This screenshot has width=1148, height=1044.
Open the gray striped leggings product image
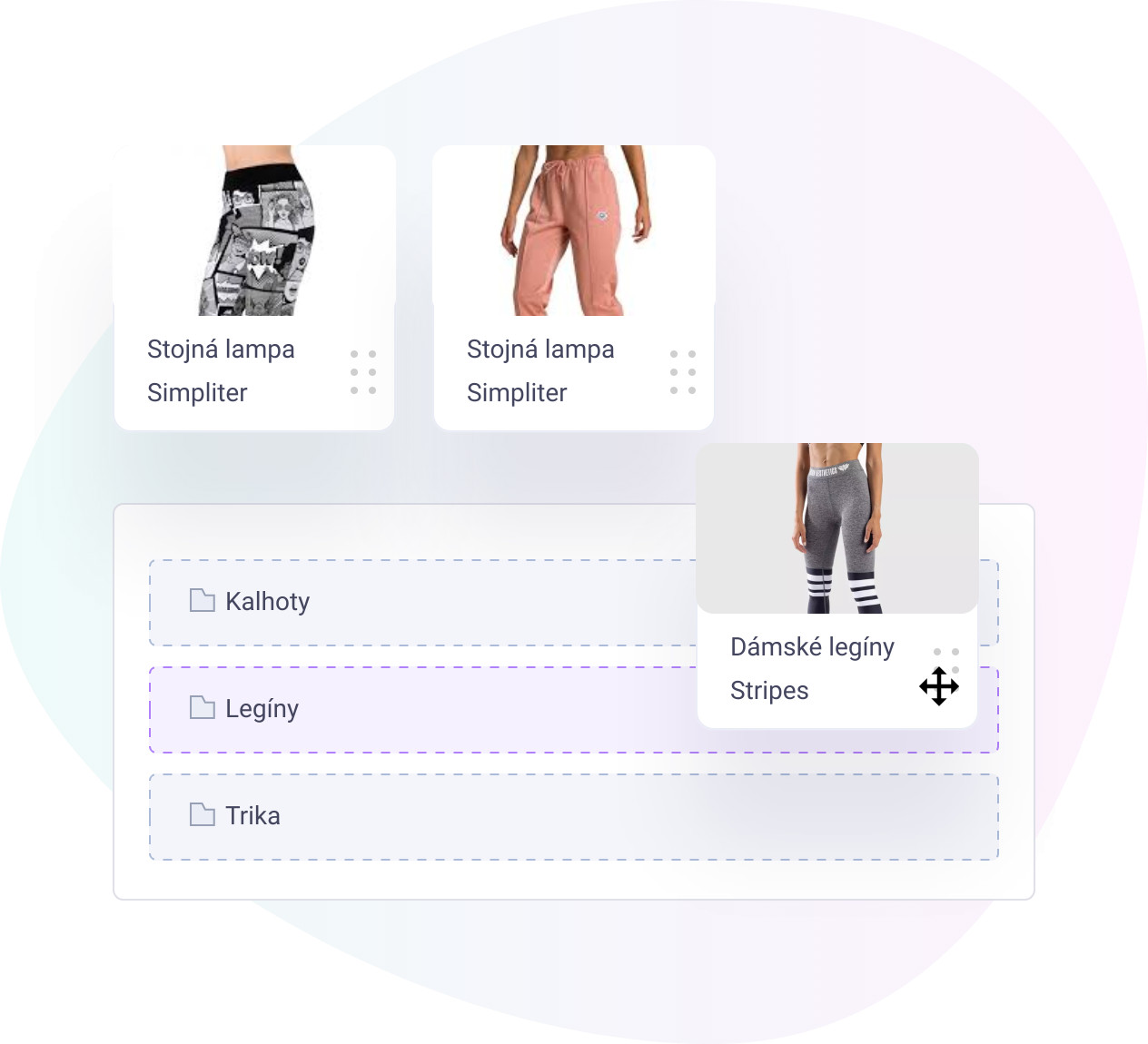(837, 528)
